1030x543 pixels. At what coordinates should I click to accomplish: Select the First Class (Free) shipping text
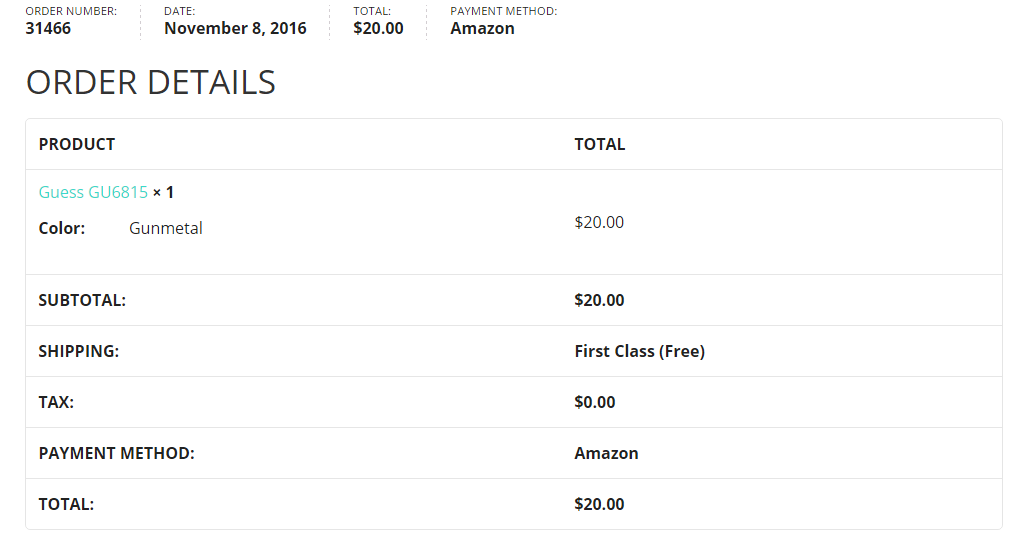tap(639, 351)
